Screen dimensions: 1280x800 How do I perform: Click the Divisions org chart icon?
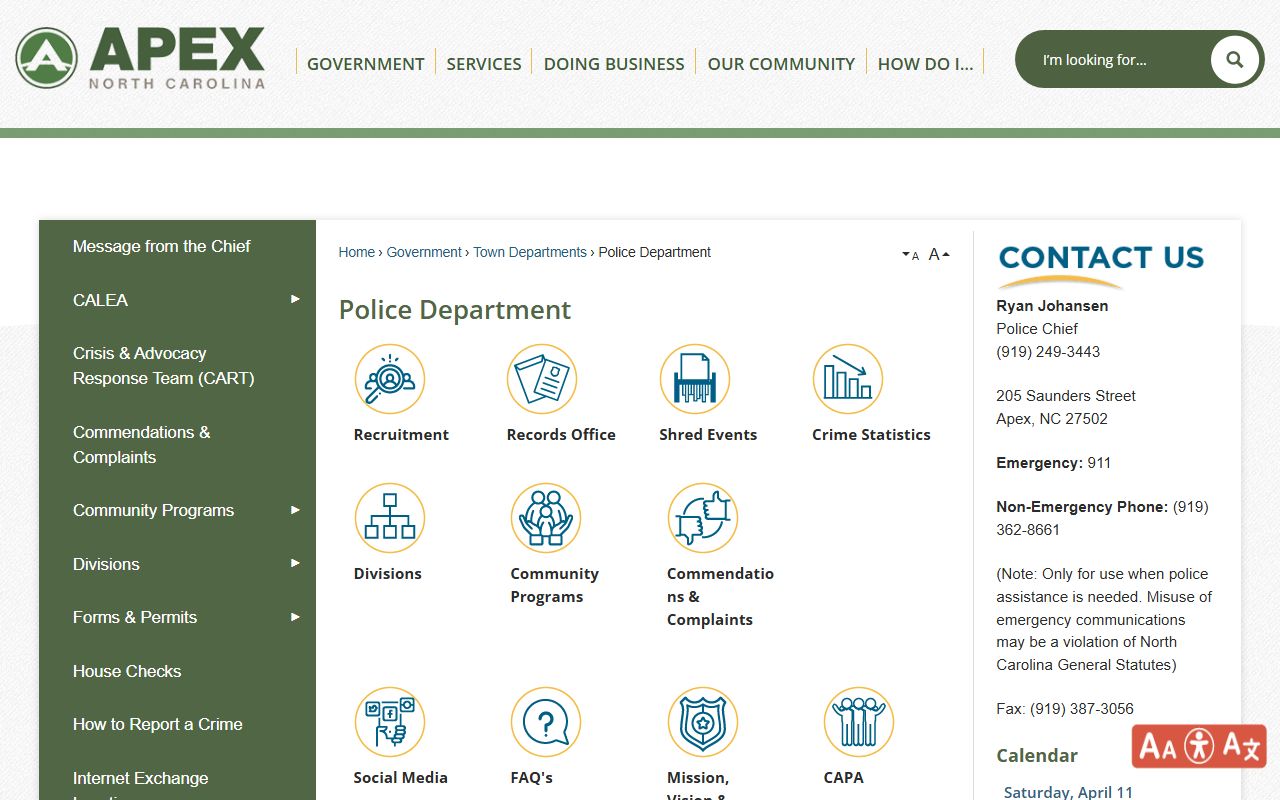389,518
